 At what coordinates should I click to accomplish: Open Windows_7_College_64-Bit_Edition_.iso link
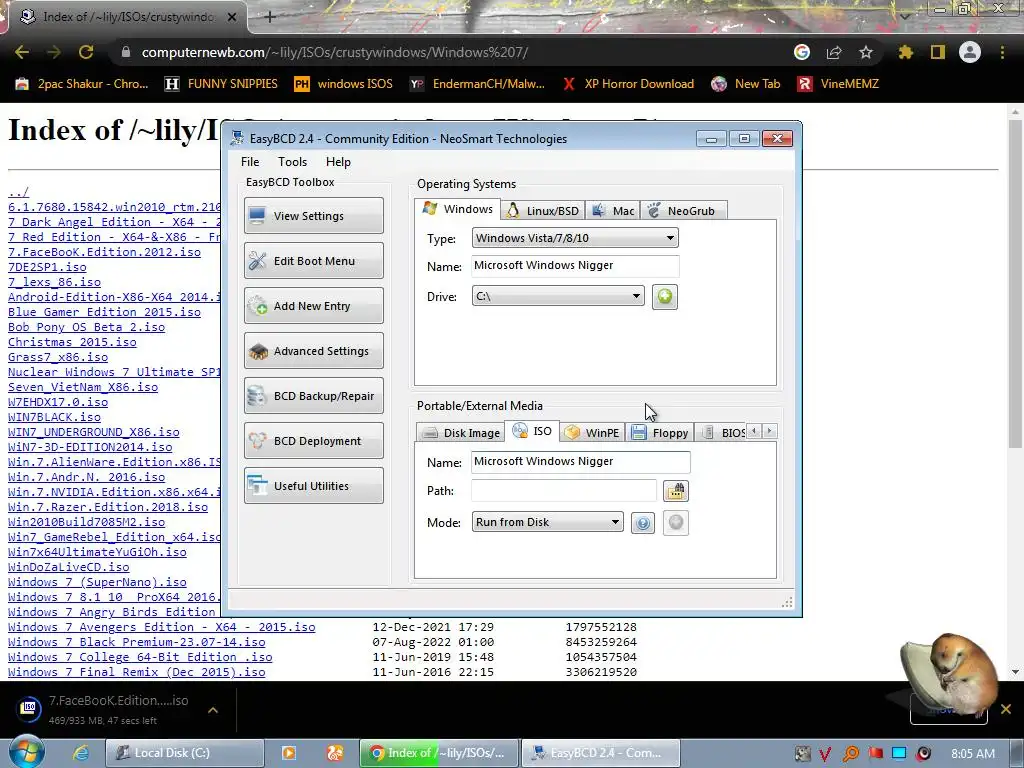[x=140, y=657]
